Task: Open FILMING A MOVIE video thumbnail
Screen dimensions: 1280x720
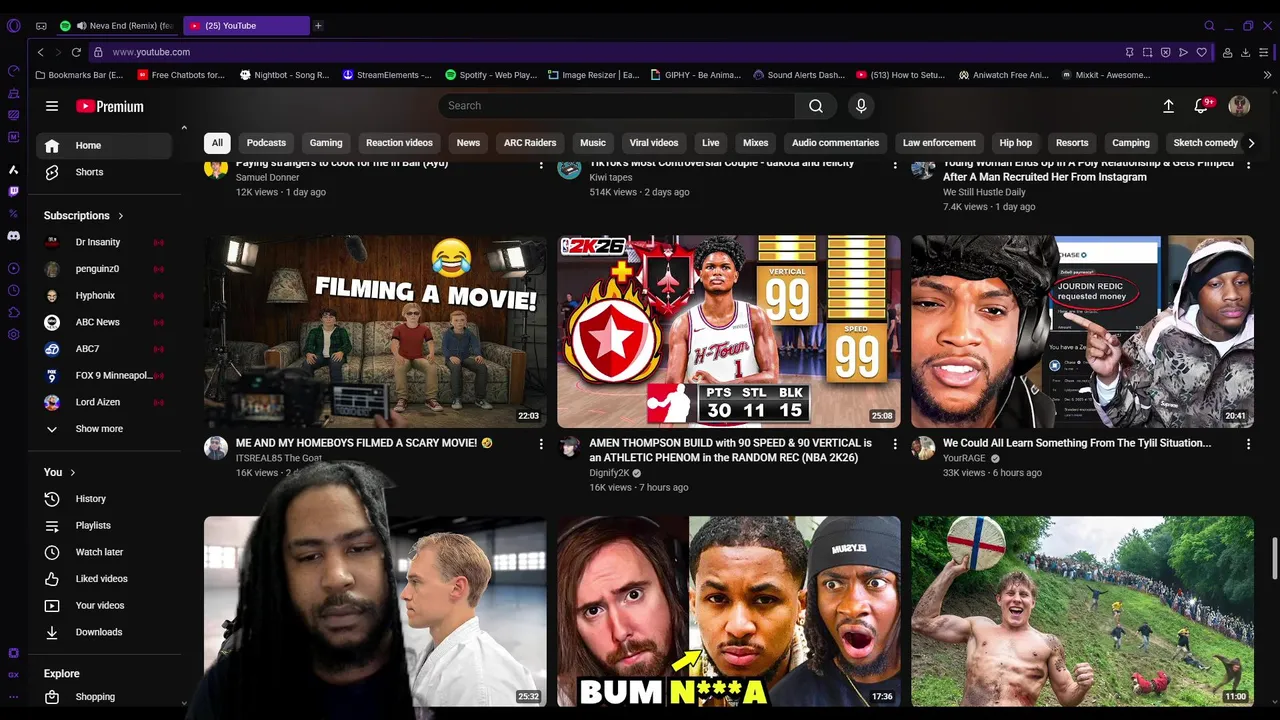Action: tap(376, 331)
